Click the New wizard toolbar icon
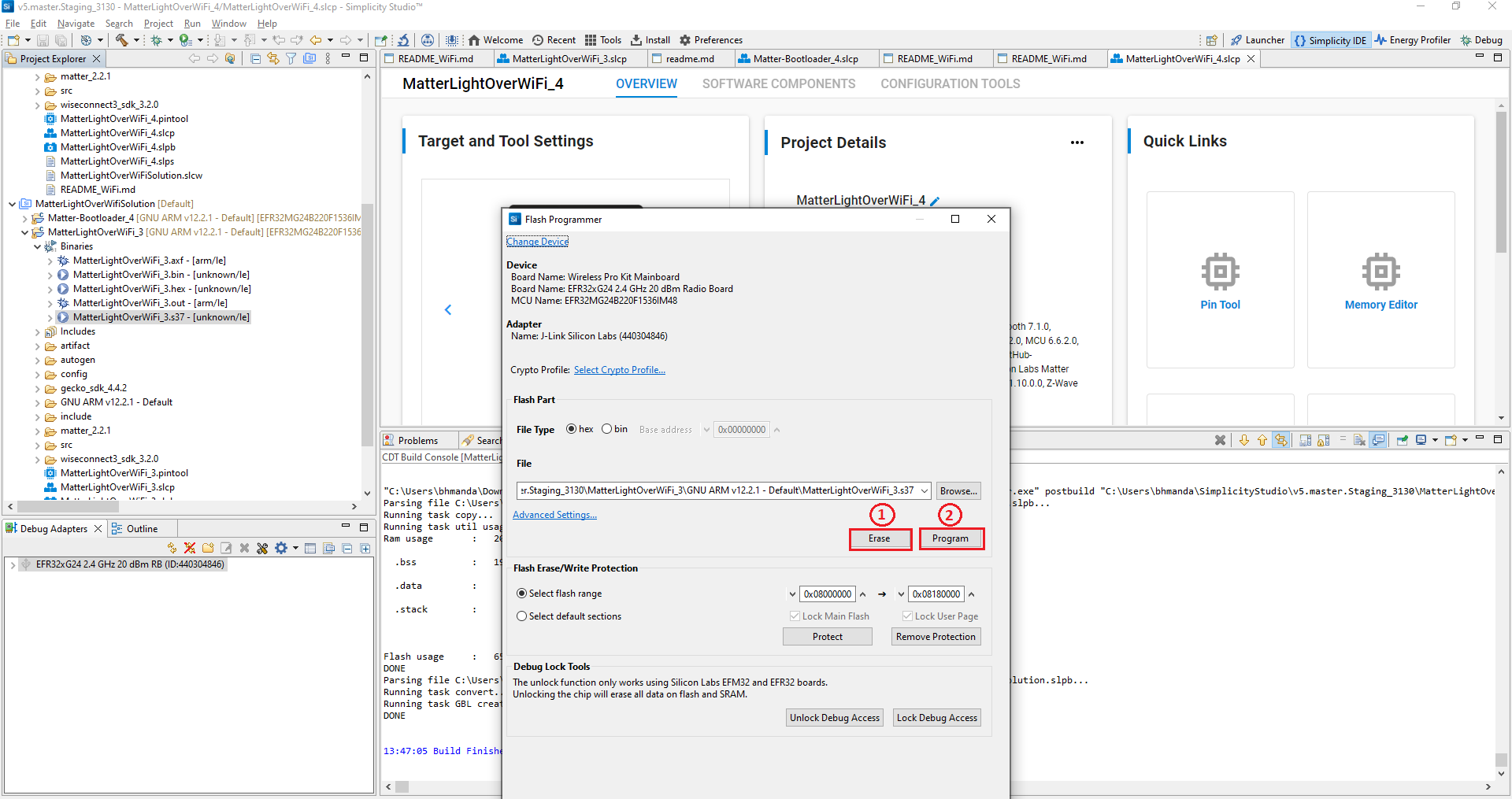 pyautogui.click(x=13, y=40)
